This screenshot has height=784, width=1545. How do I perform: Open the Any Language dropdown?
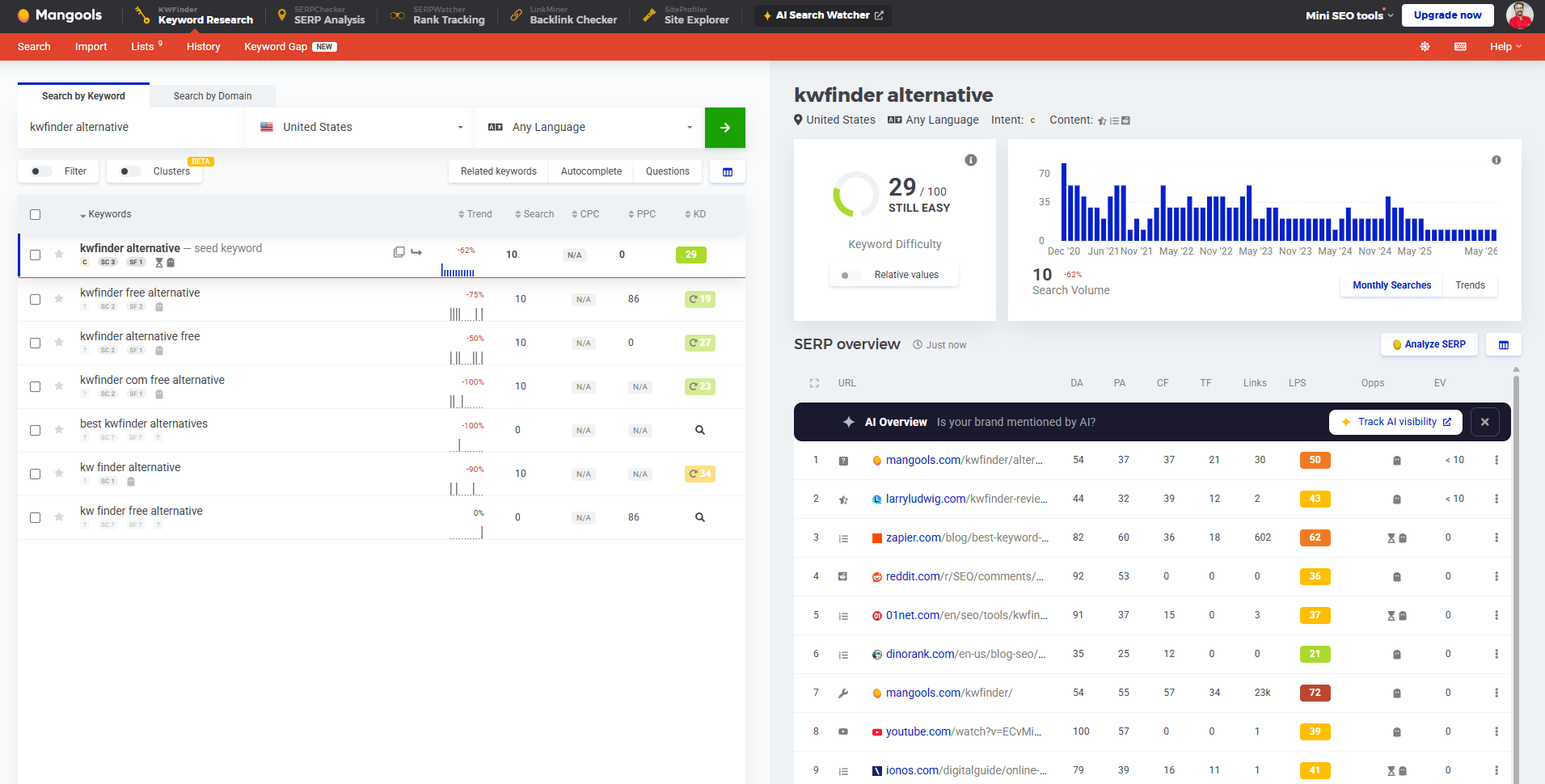tap(590, 128)
